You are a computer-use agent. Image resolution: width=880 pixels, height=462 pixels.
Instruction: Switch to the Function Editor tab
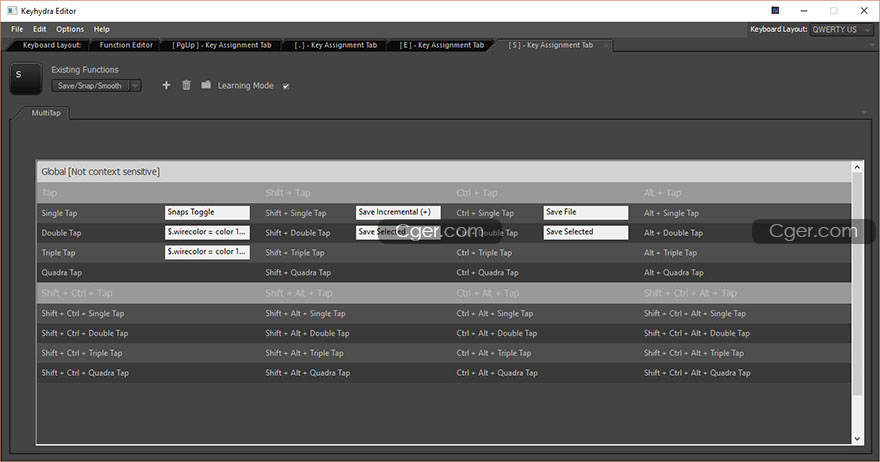(125, 45)
